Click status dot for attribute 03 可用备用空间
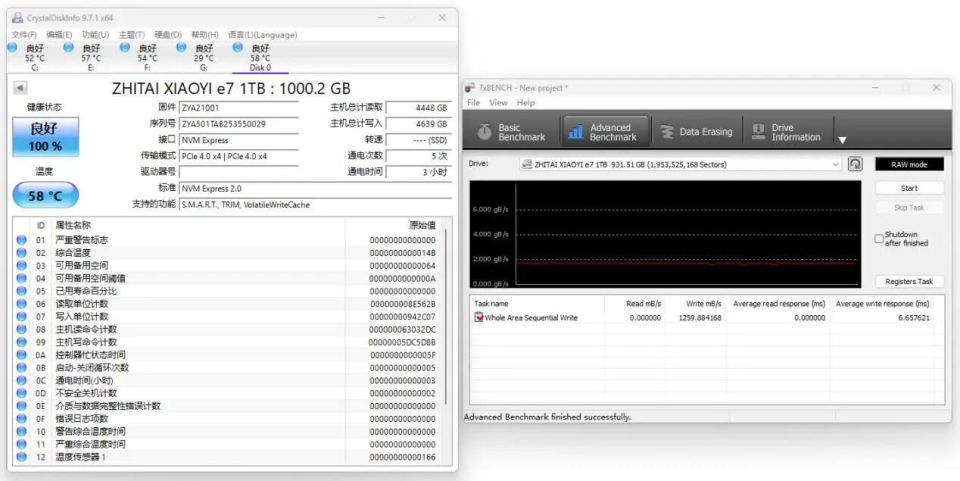 coord(21,266)
